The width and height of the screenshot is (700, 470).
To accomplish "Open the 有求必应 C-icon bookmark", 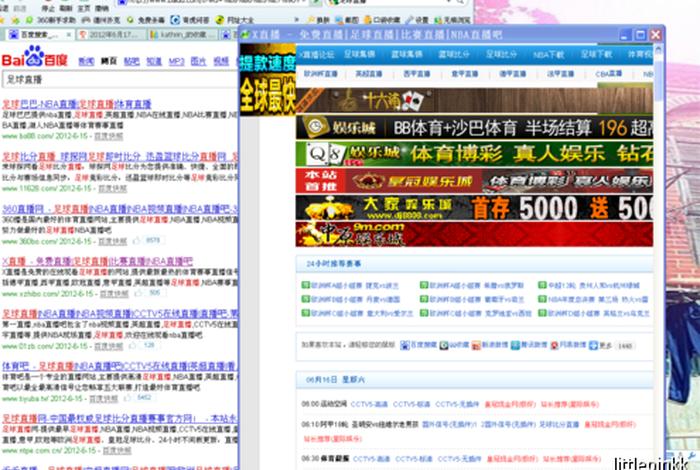I will [190, 20].
